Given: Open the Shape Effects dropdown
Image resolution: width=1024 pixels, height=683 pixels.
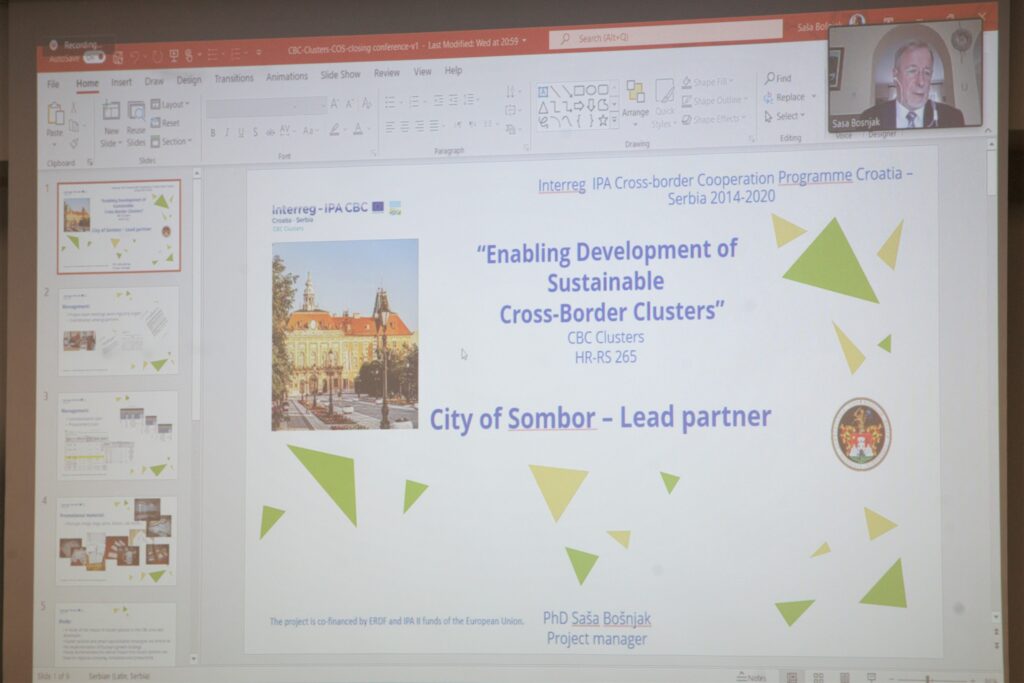Looking at the screenshot, I should pyautogui.click(x=714, y=119).
